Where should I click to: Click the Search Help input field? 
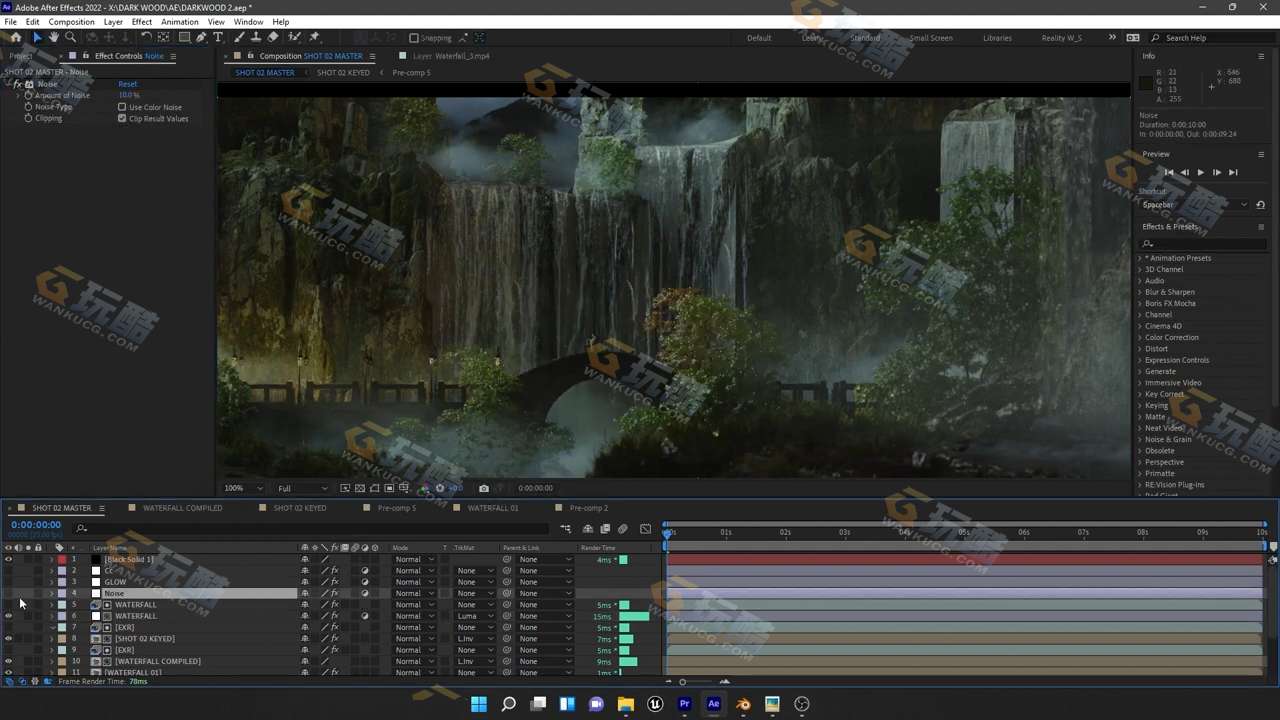pos(1210,38)
